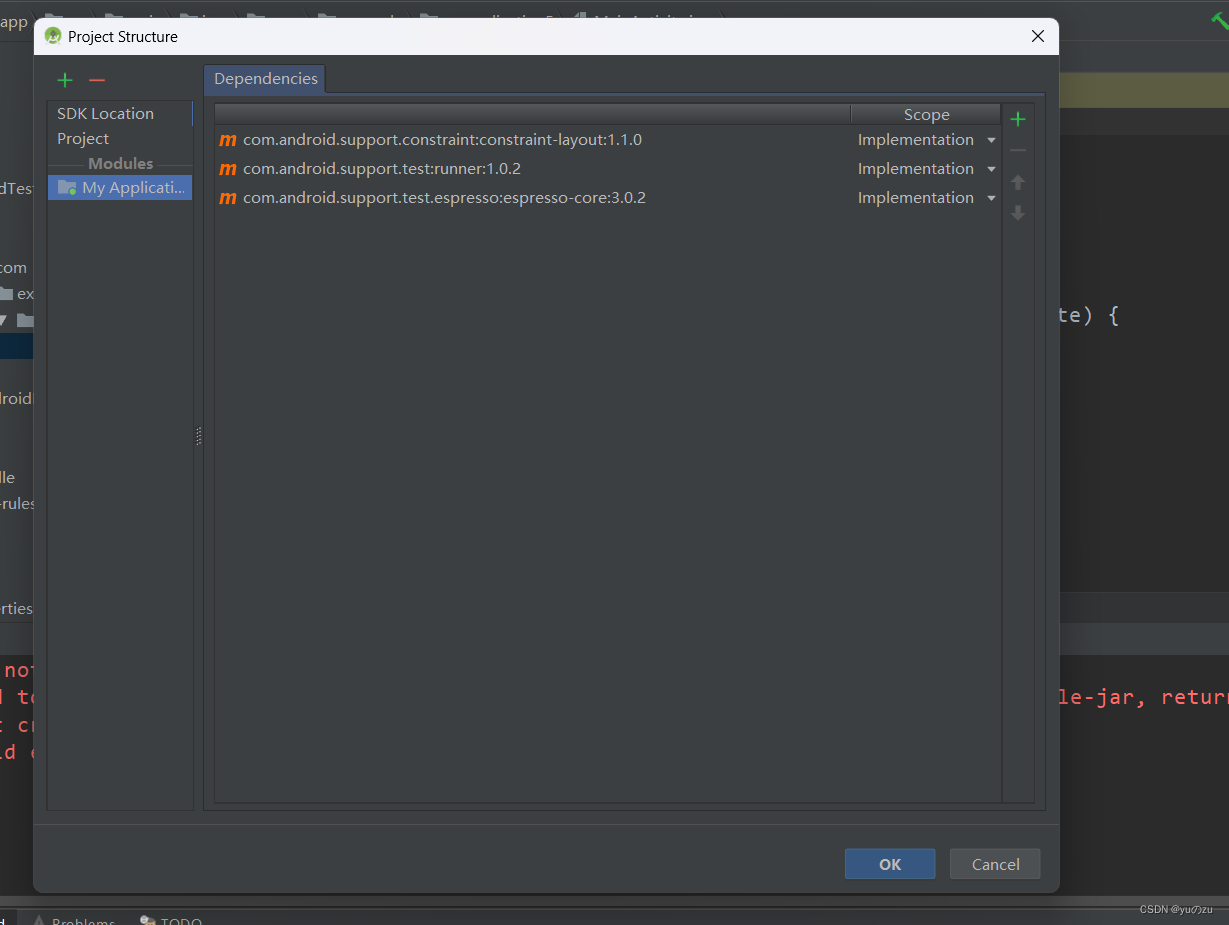Click OK to apply project structure changes

[889, 863]
